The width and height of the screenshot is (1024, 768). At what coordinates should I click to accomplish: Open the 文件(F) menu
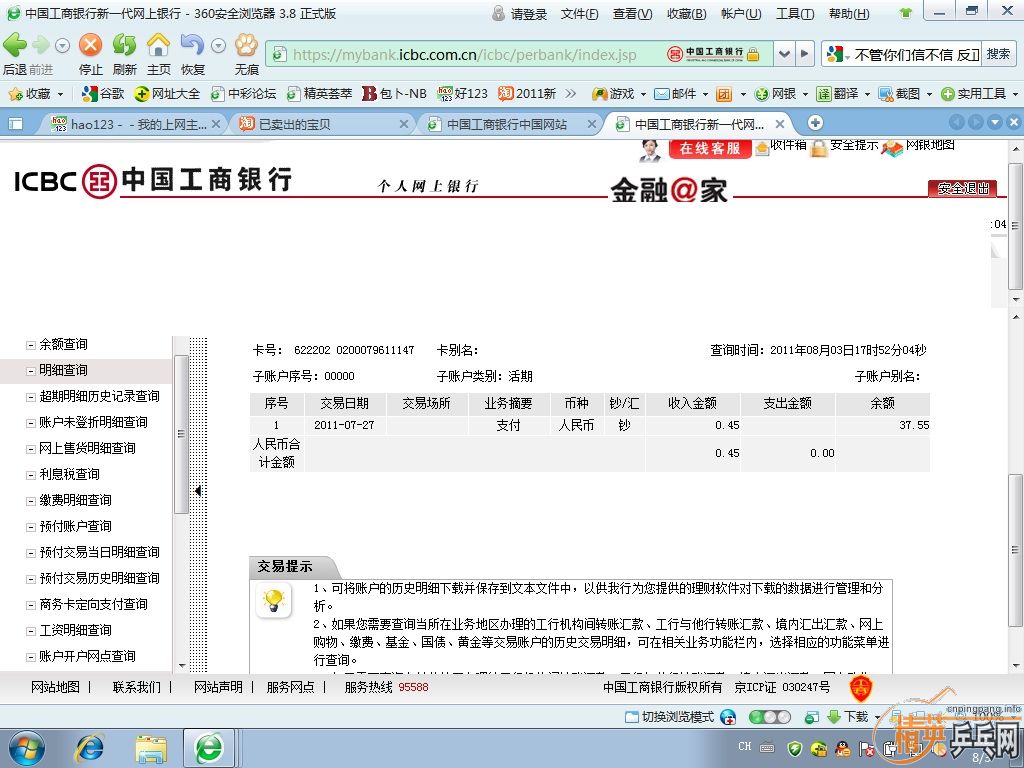click(x=579, y=14)
